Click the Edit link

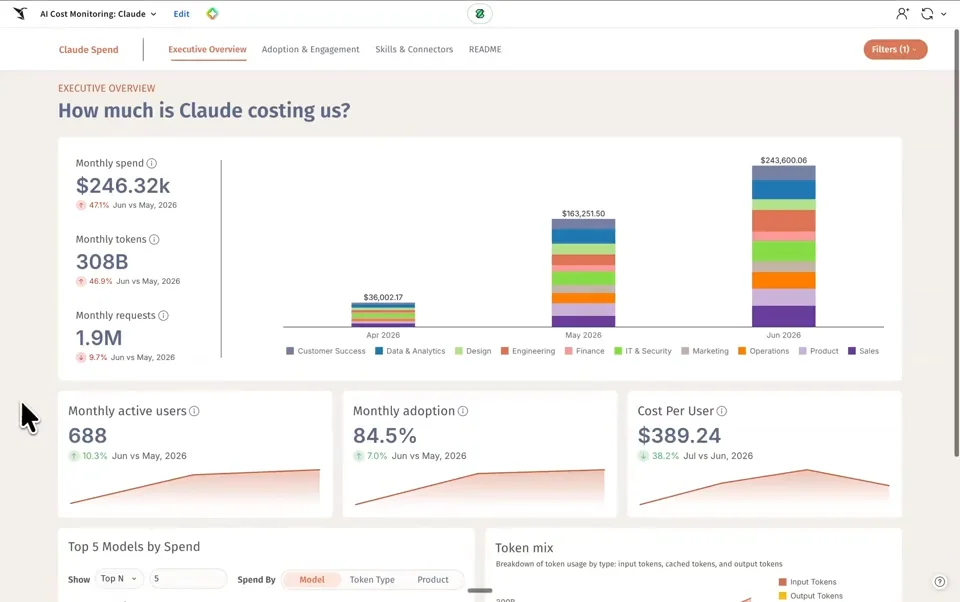181,13
